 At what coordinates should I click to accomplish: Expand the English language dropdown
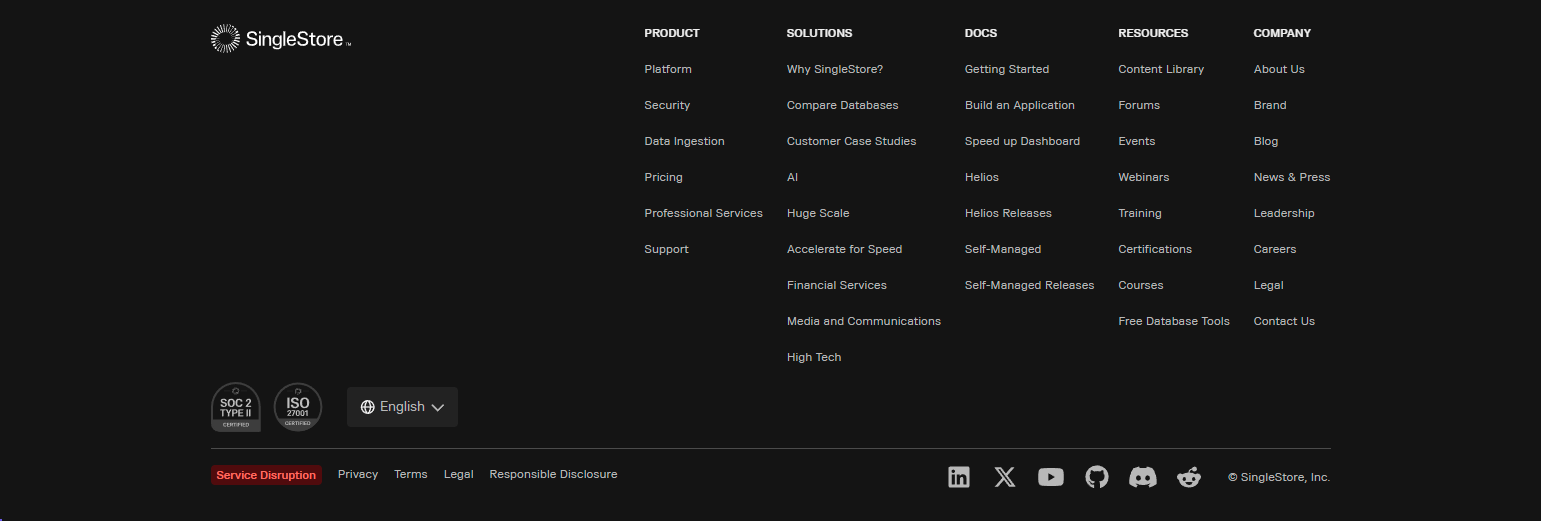tap(402, 407)
